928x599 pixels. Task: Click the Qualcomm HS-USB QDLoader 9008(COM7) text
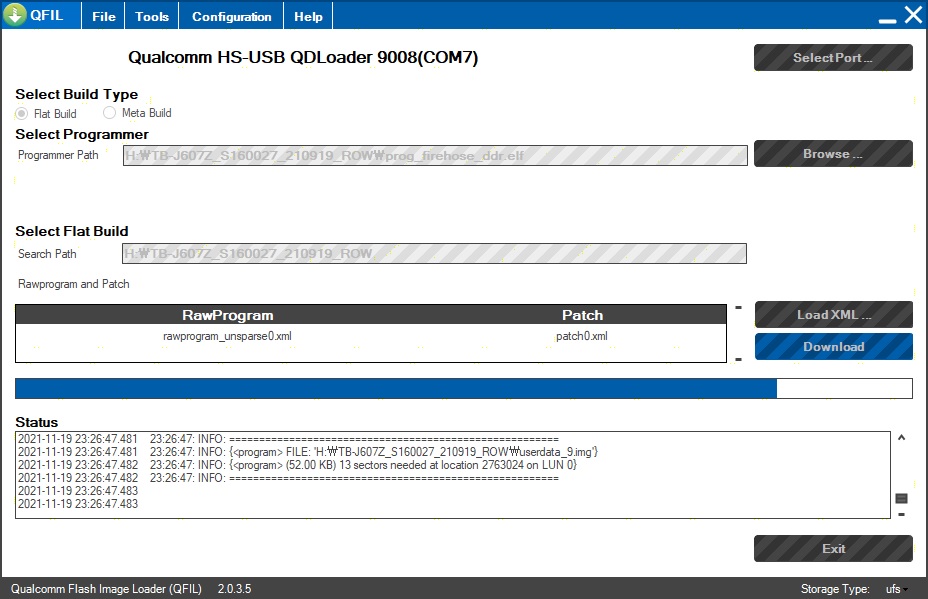[x=303, y=57]
